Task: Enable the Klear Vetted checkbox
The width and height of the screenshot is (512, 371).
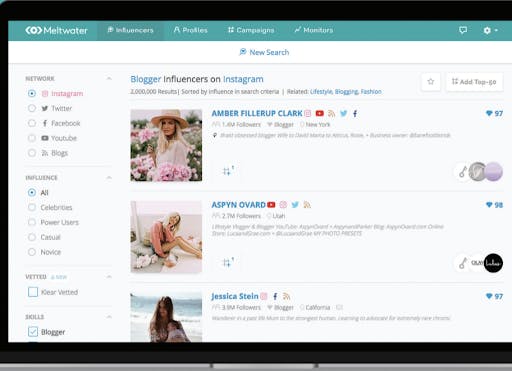Action: (33, 292)
